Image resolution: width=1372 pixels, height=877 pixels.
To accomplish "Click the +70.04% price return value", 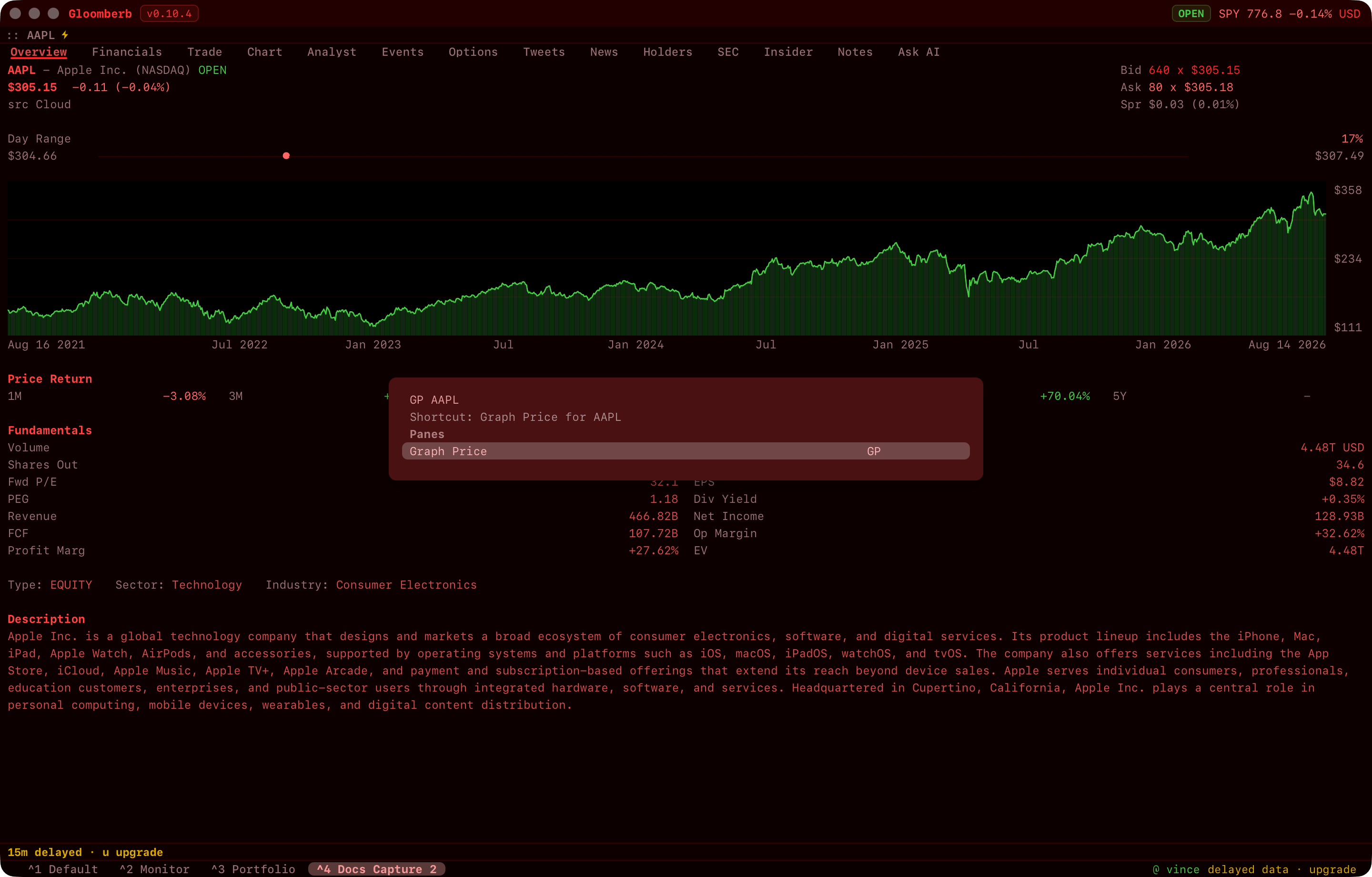I will click(x=1065, y=396).
